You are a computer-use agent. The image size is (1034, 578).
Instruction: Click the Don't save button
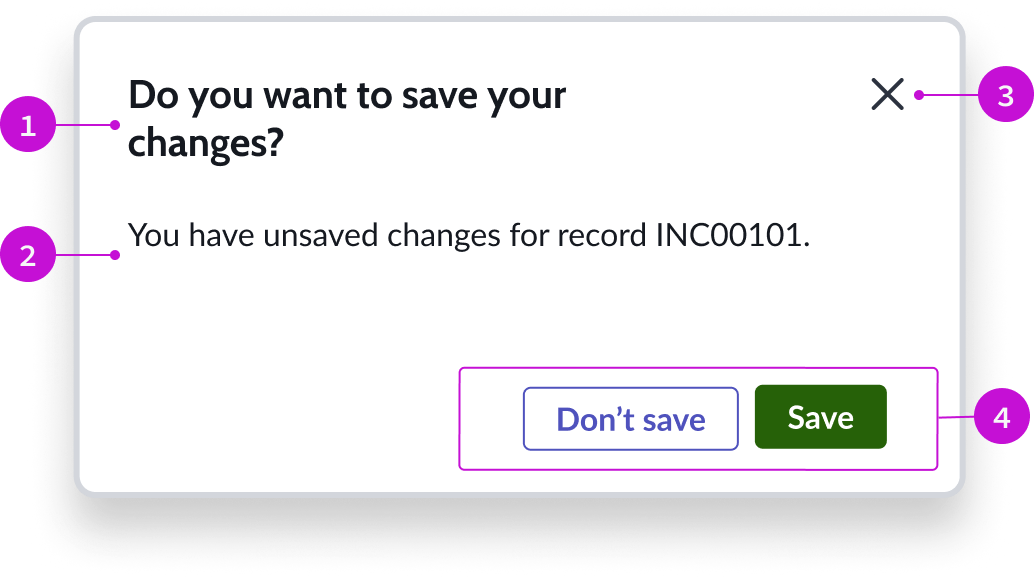pyautogui.click(x=630, y=419)
